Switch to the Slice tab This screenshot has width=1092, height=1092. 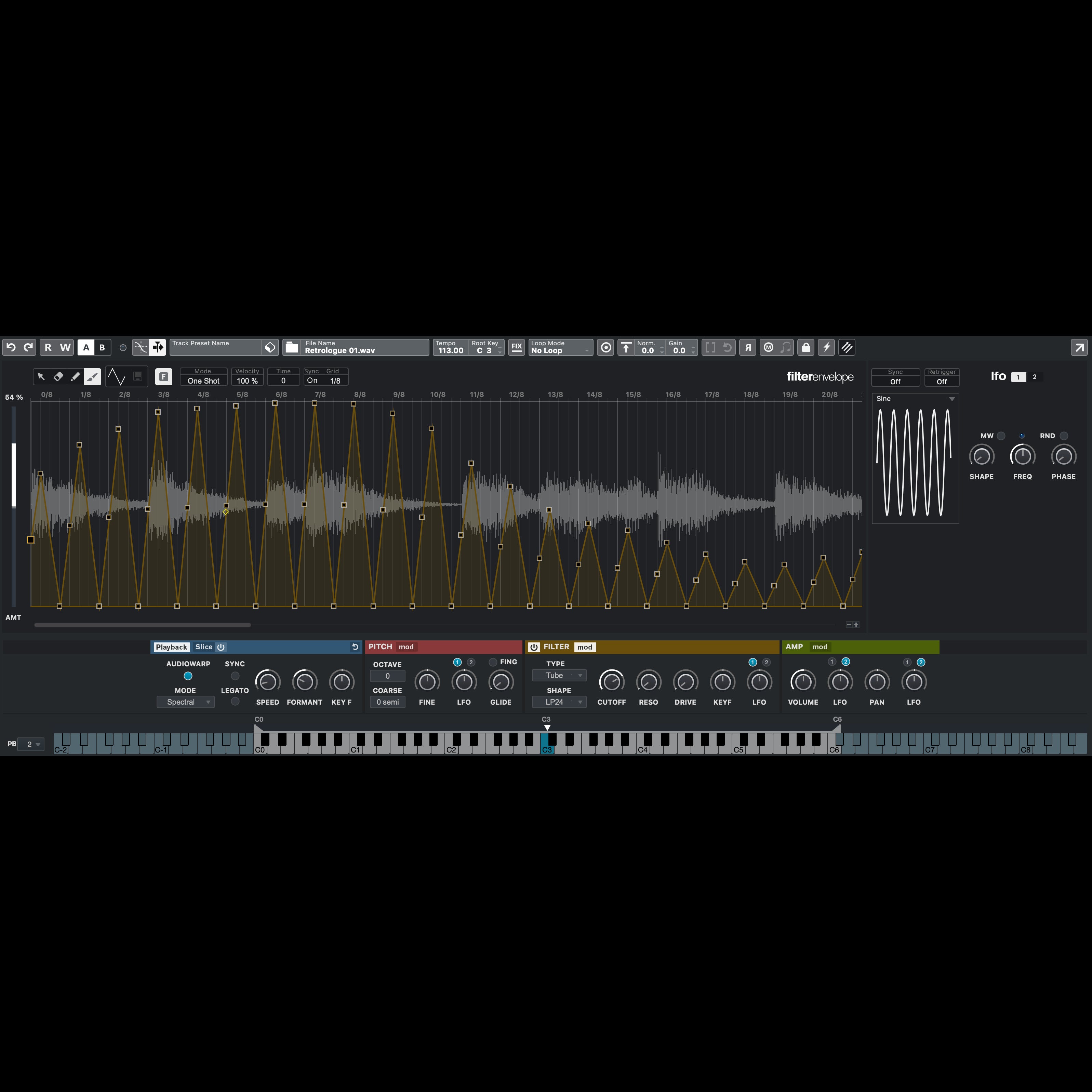pyautogui.click(x=203, y=647)
